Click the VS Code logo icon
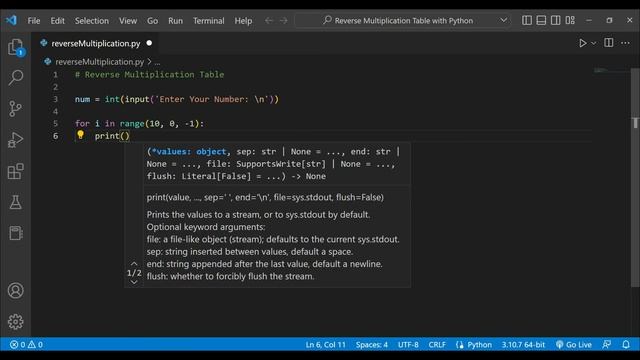640x360 pixels. 11,20
